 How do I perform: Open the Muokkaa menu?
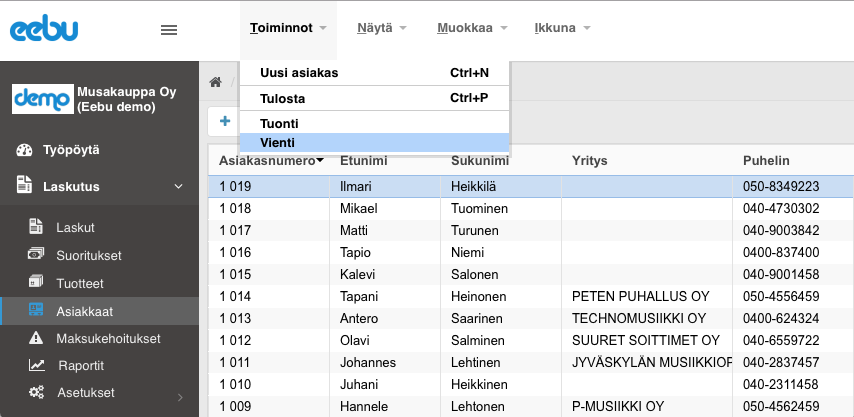472,28
